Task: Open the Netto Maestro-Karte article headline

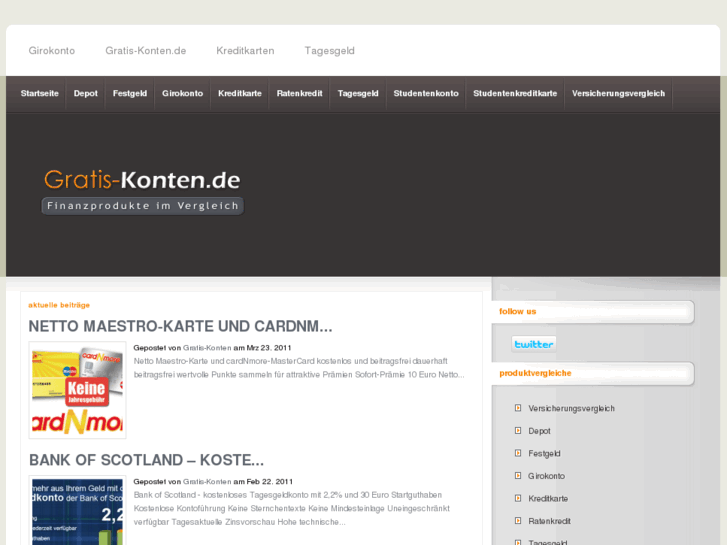Action: [x=180, y=327]
